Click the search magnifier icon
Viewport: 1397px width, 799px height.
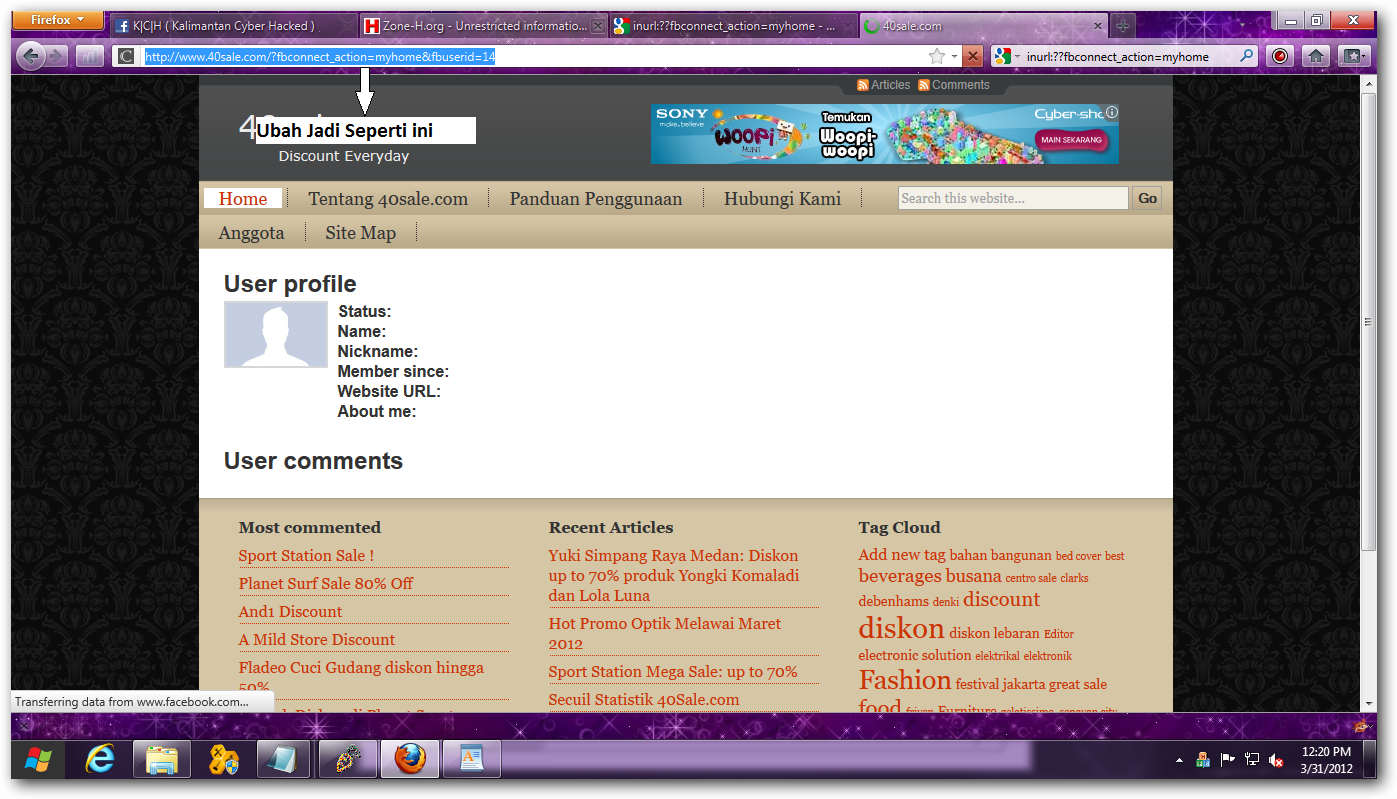1247,57
